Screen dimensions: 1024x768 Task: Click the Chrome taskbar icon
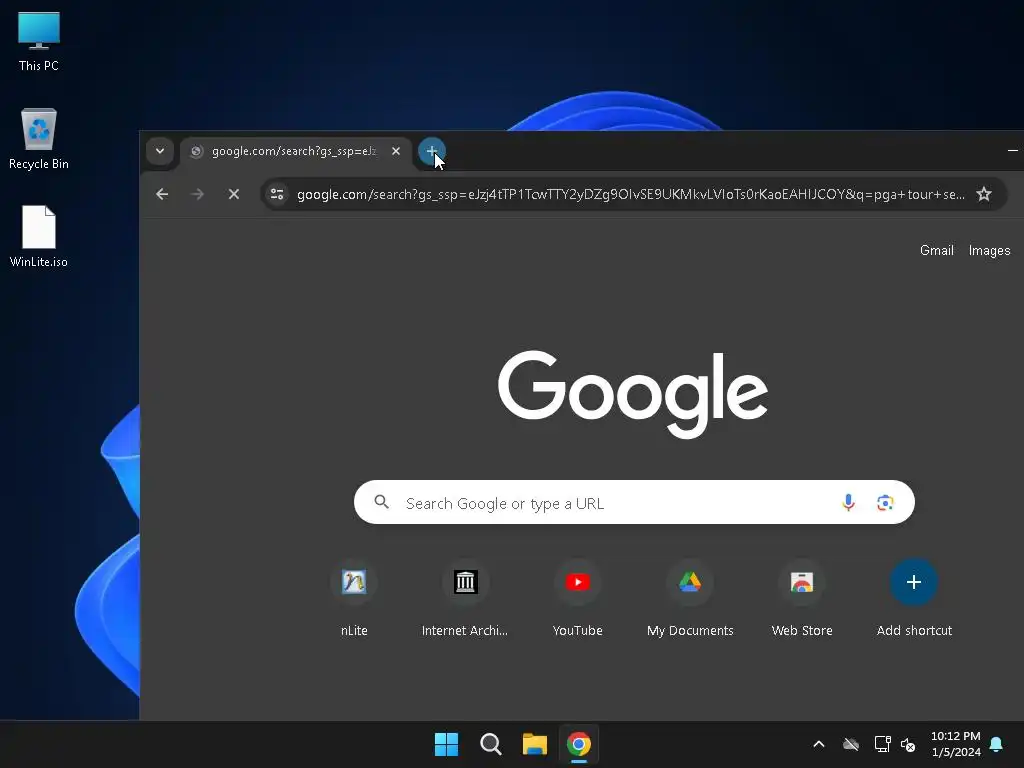pyautogui.click(x=579, y=744)
